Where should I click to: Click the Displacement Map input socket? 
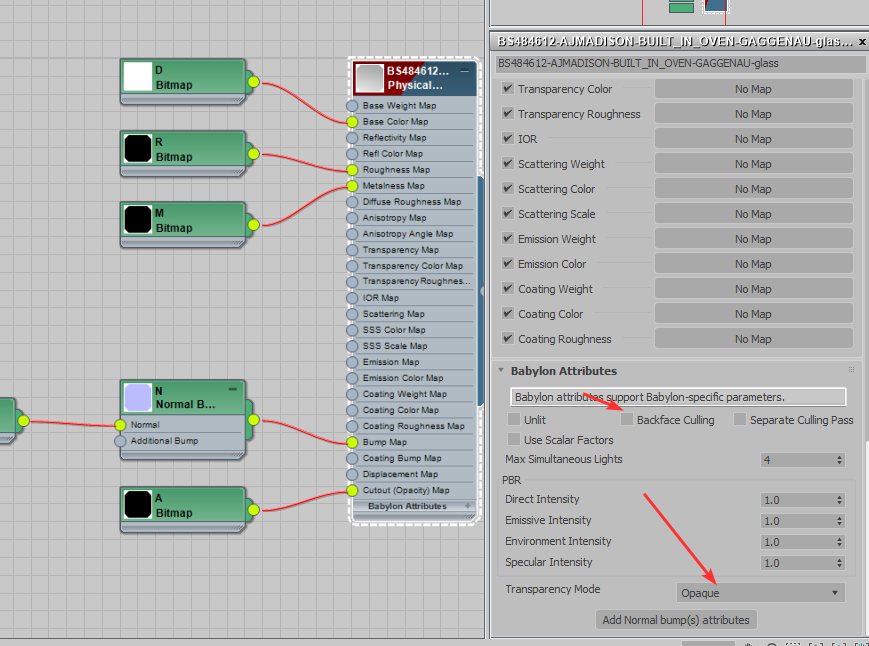[352, 474]
